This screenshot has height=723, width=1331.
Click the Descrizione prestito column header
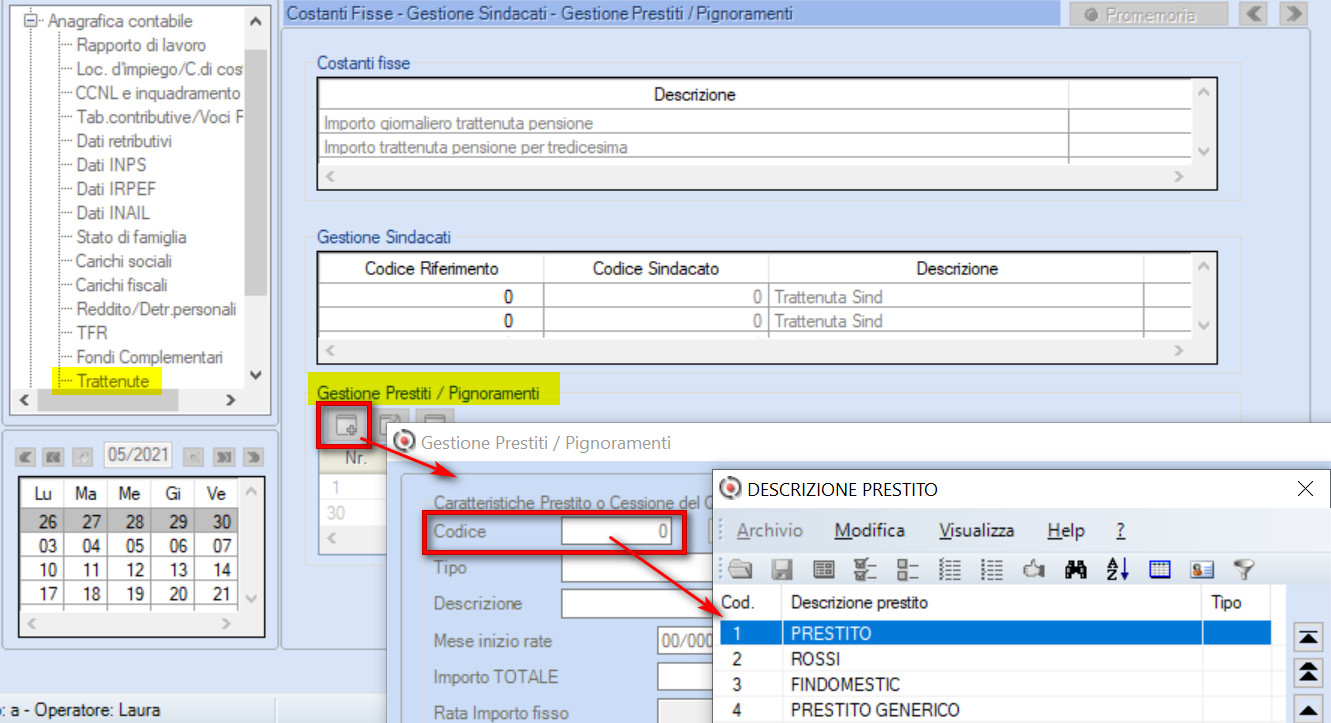(992, 603)
